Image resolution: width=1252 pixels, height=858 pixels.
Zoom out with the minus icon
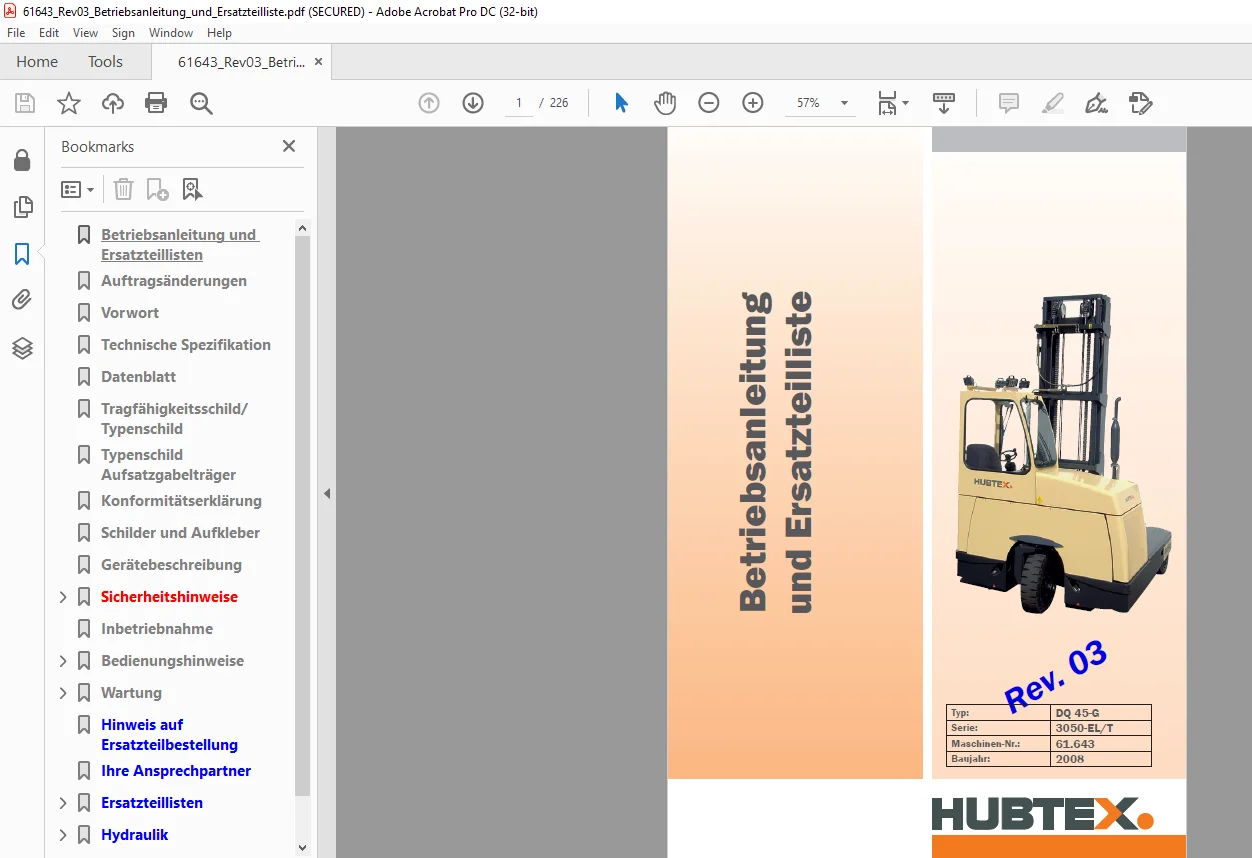709,103
